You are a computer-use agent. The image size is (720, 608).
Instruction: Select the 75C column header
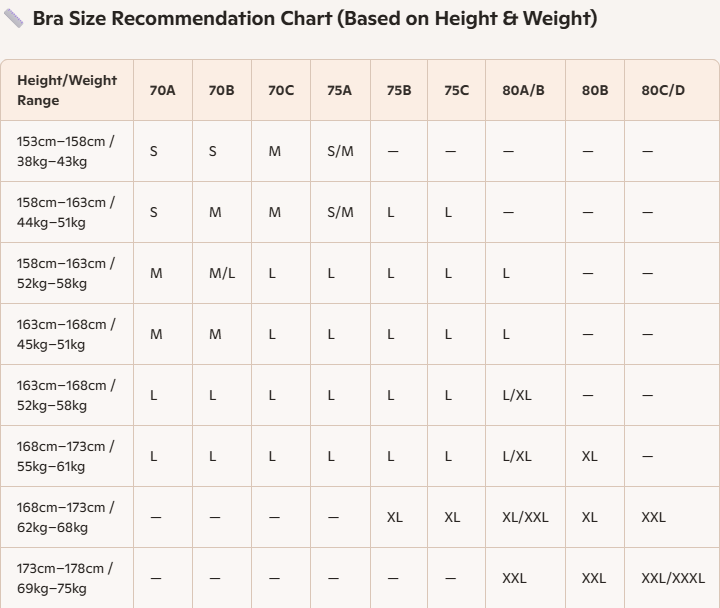click(456, 90)
